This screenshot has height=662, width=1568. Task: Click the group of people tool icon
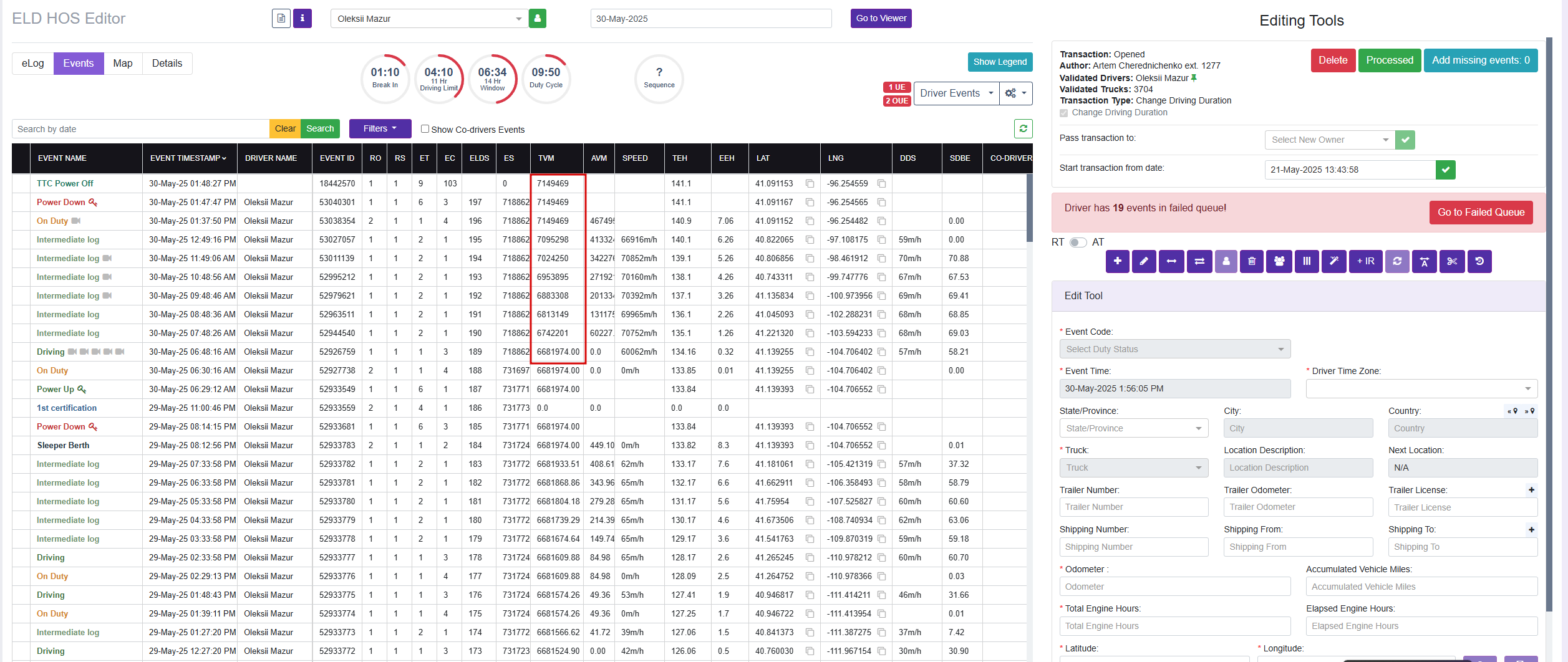(x=1279, y=261)
